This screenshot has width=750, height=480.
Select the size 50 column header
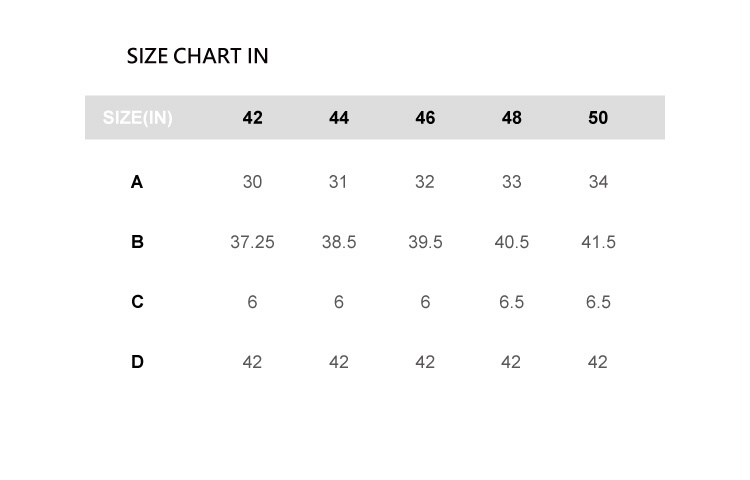point(598,118)
